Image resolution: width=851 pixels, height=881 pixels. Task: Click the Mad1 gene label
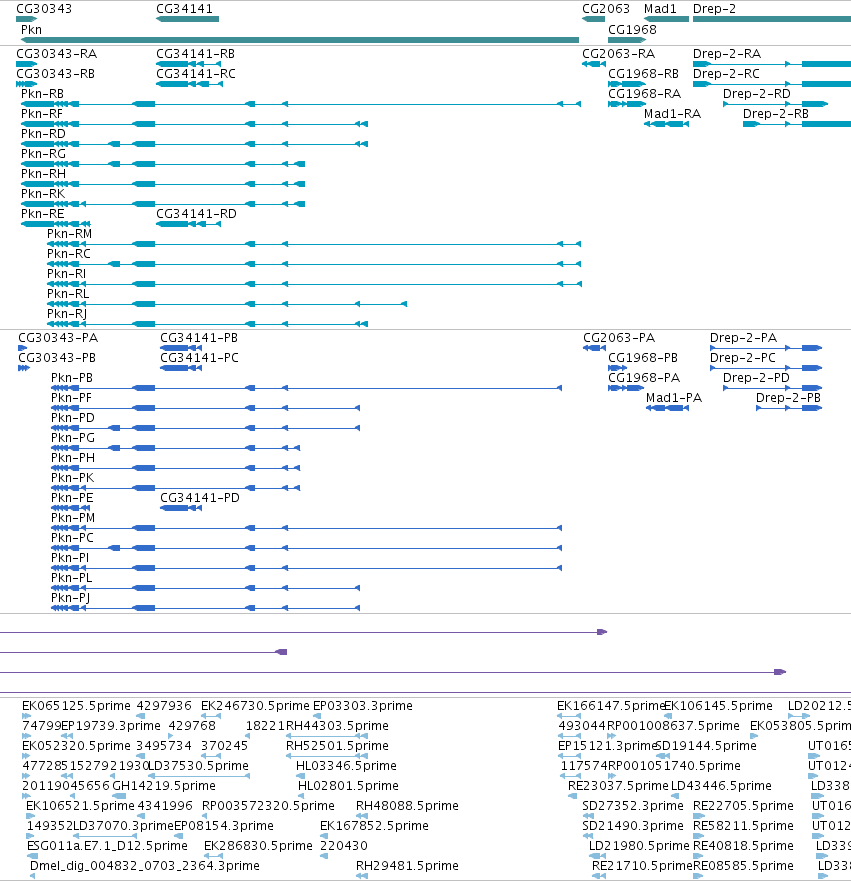coord(660,8)
